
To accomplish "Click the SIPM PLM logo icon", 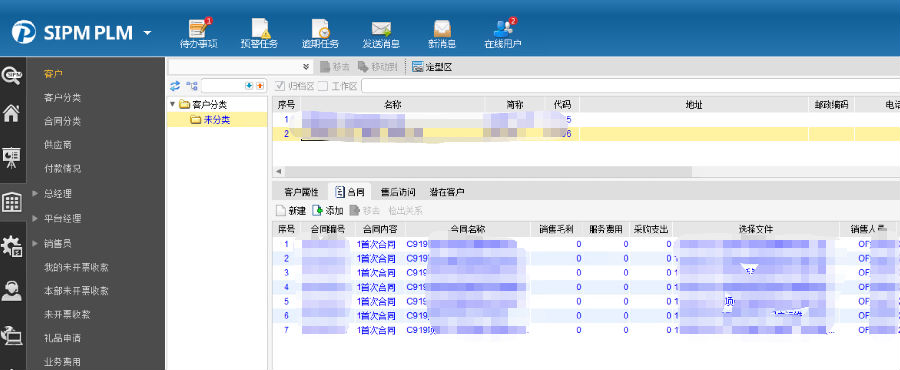I will [x=24, y=32].
